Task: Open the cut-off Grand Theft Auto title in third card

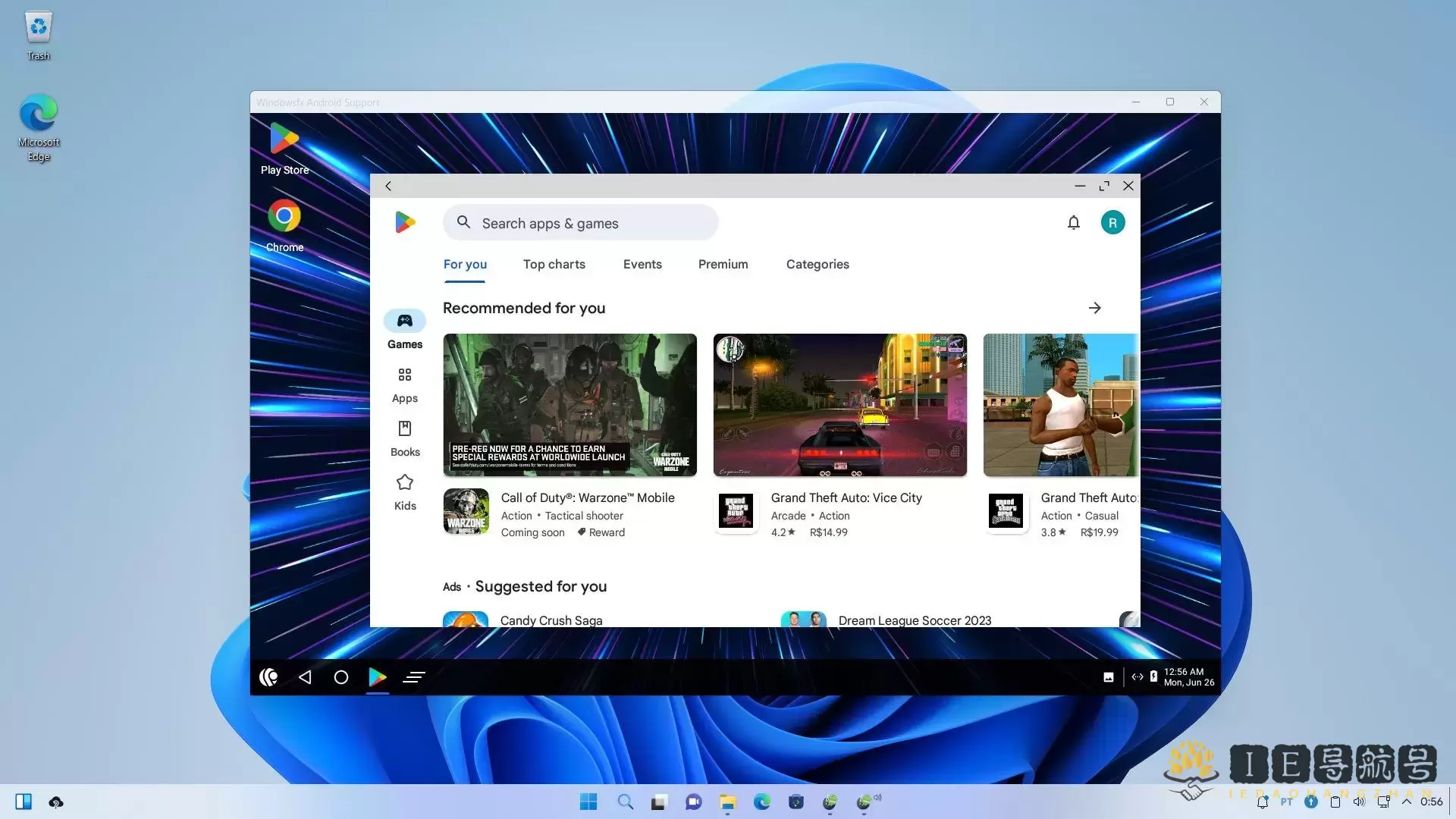Action: [1089, 497]
